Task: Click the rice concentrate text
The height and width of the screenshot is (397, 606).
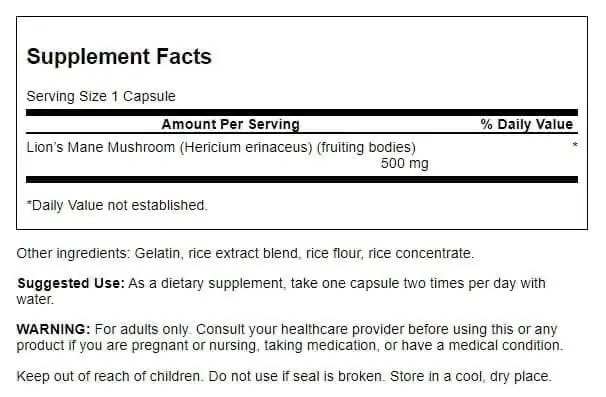Action: [421, 253]
